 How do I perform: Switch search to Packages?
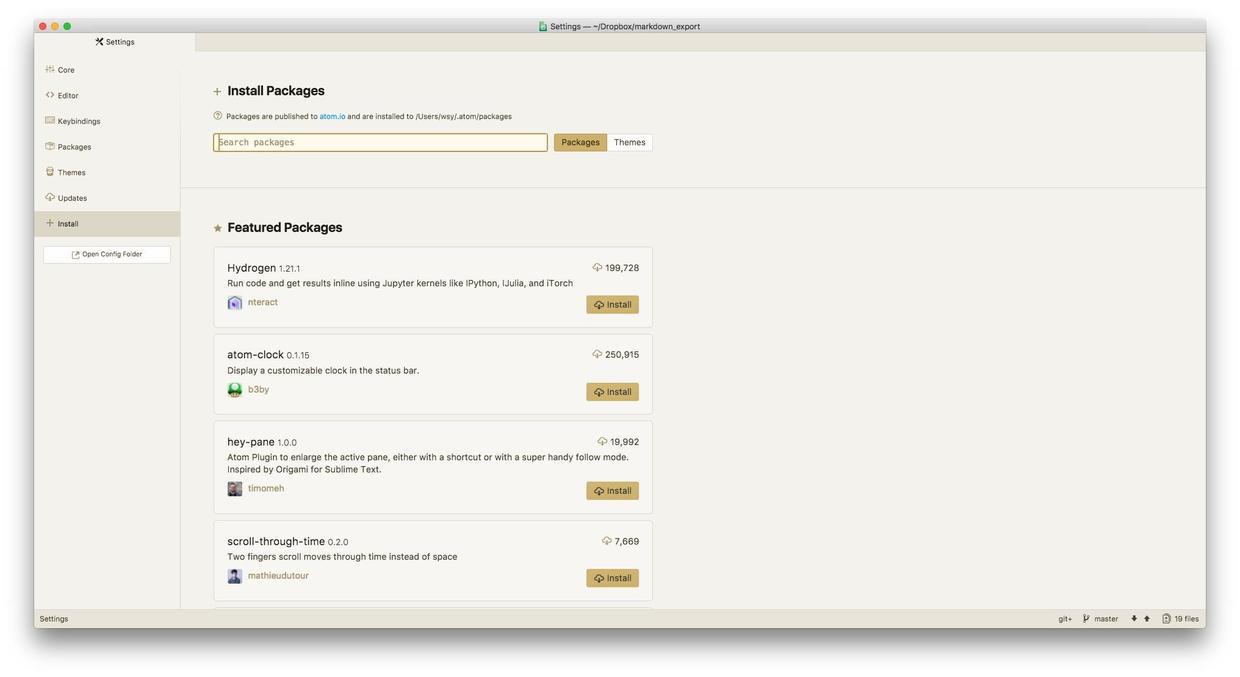point(580,143)
